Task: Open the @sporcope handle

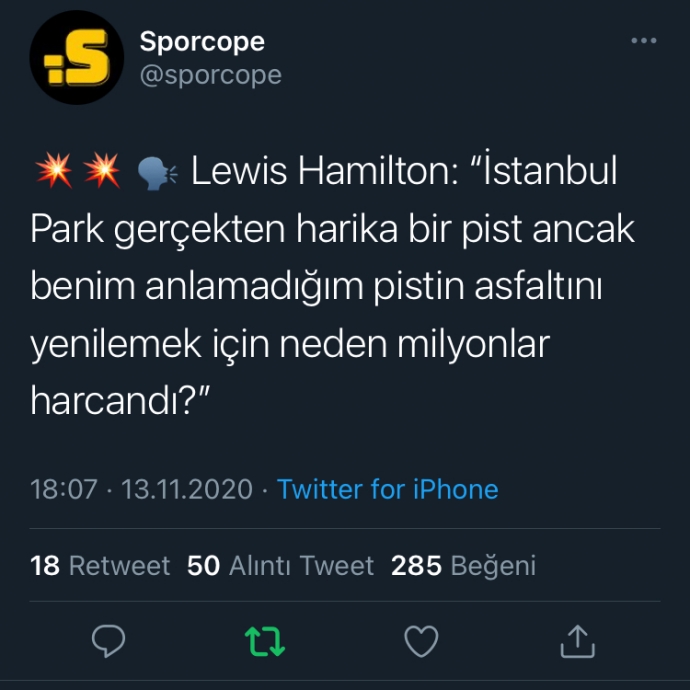Action: pyautogui.click(x=210, y=75)
